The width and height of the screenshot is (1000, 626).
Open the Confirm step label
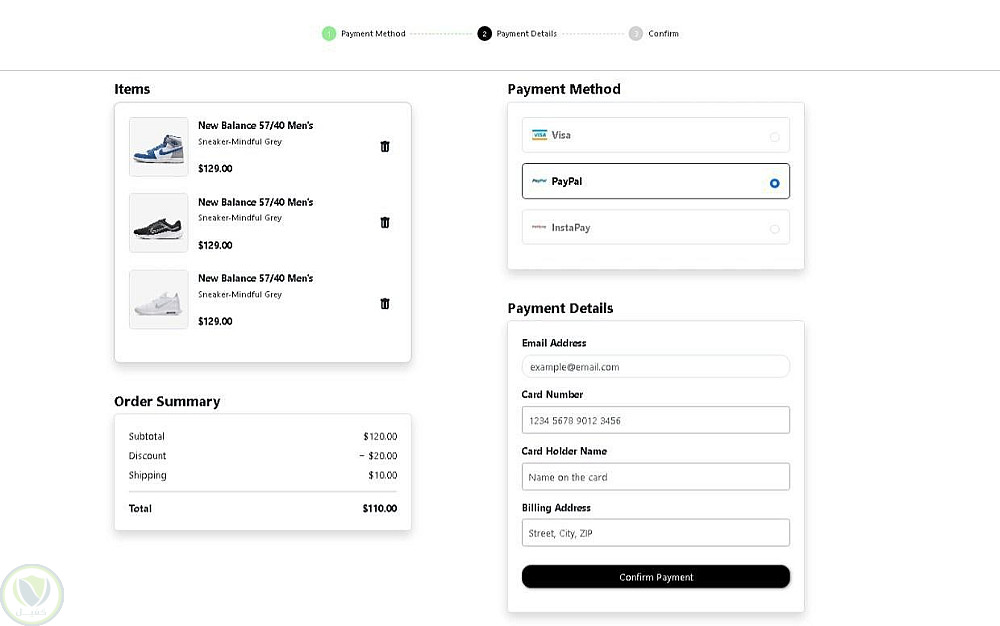tap(663, 34)
